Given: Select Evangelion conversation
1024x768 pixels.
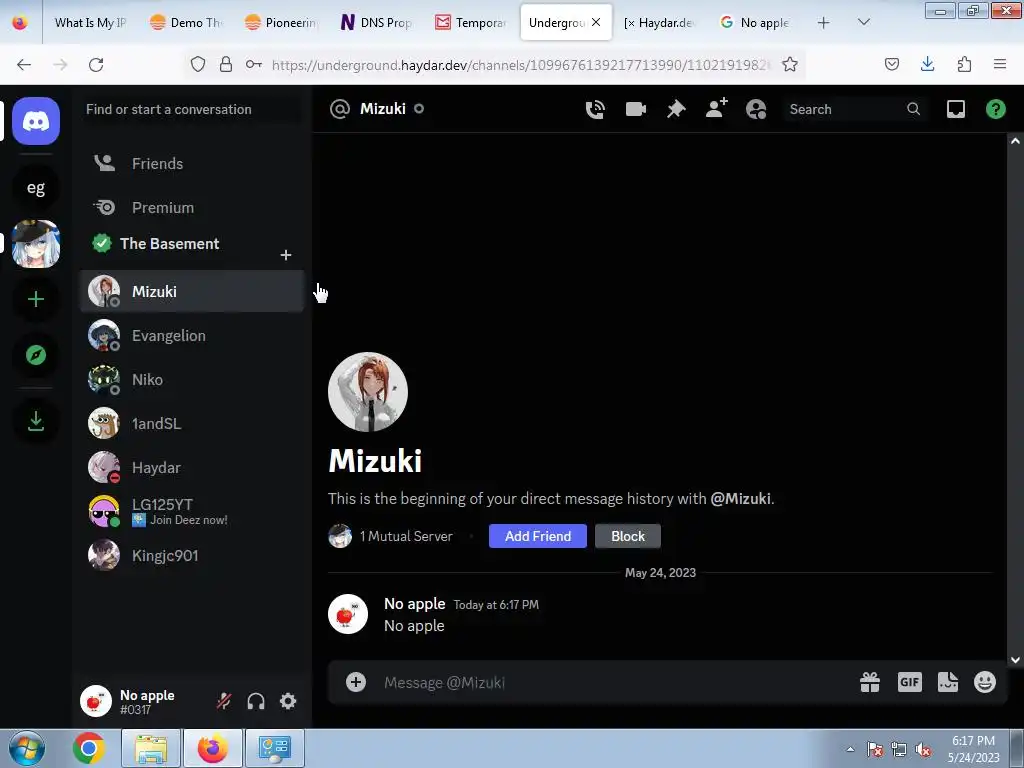Looking at the screenshot, I should 192,336.
